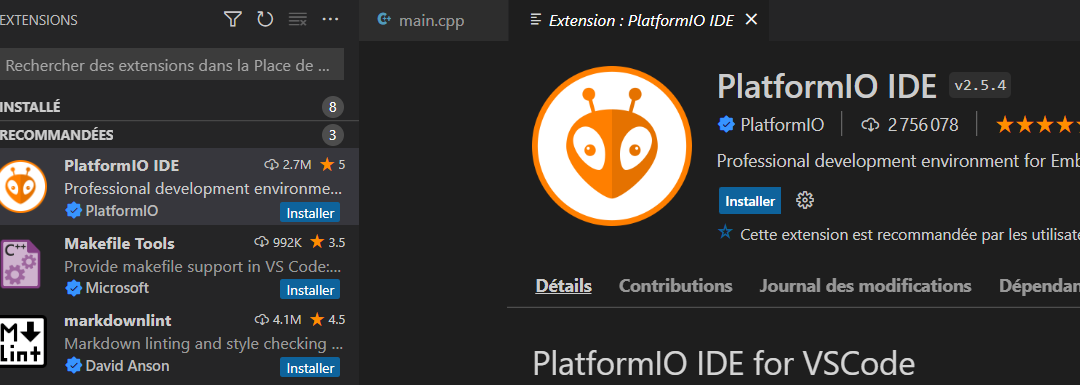Open the filter extensions funnel icon

point(233,19)
